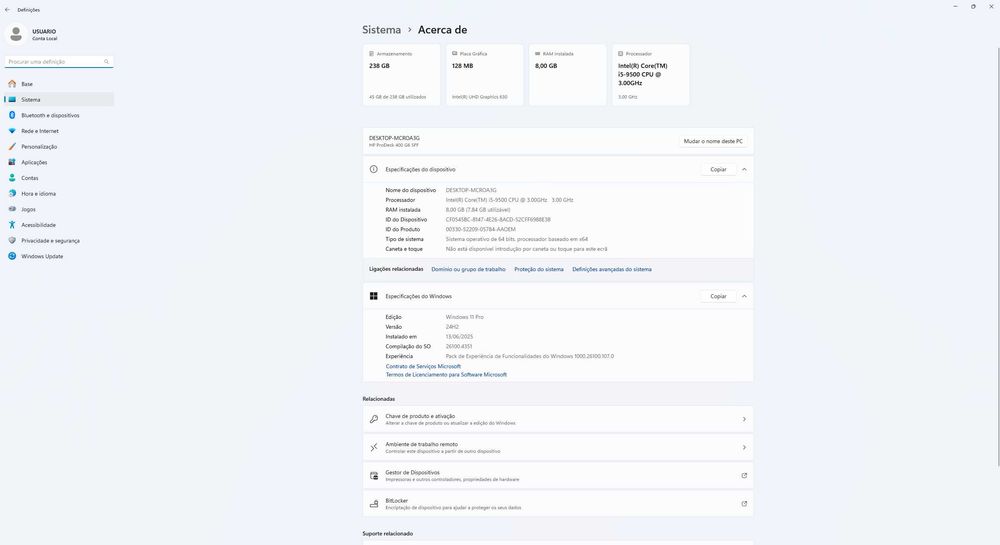
Task: Go to Windows Update icon
Action: (x=12, y=256)
